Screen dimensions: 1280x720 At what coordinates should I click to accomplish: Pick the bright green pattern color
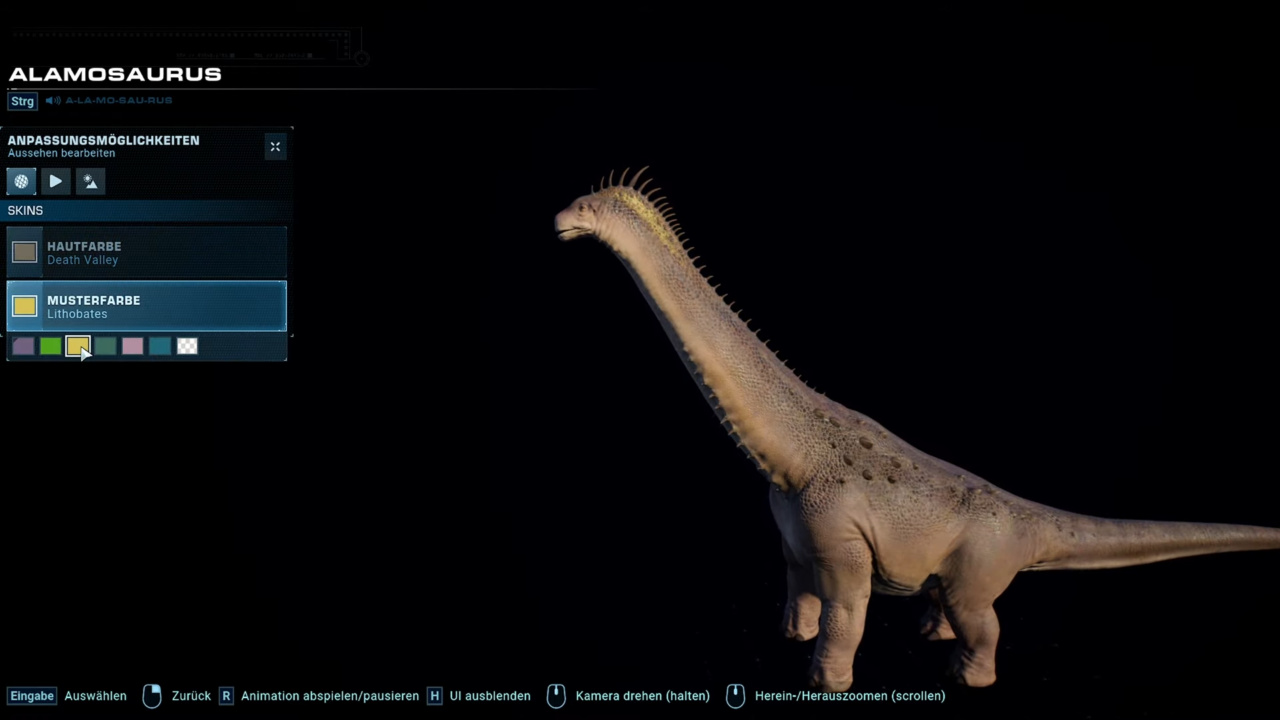51,346
